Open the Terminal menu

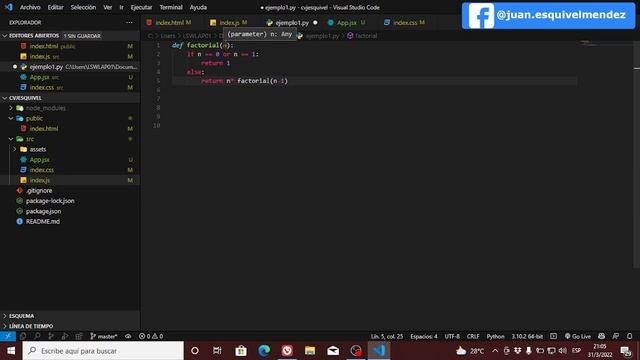pyautogui.click(x=171, y=7)
